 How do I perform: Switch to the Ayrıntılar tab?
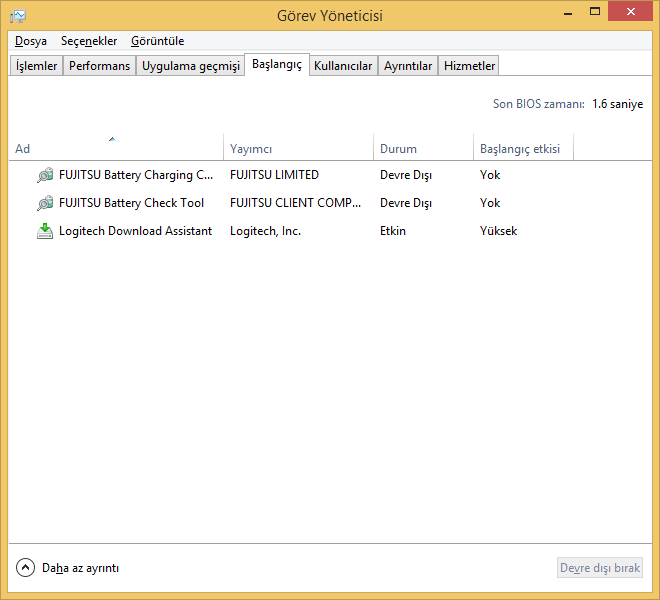point(408,66)
